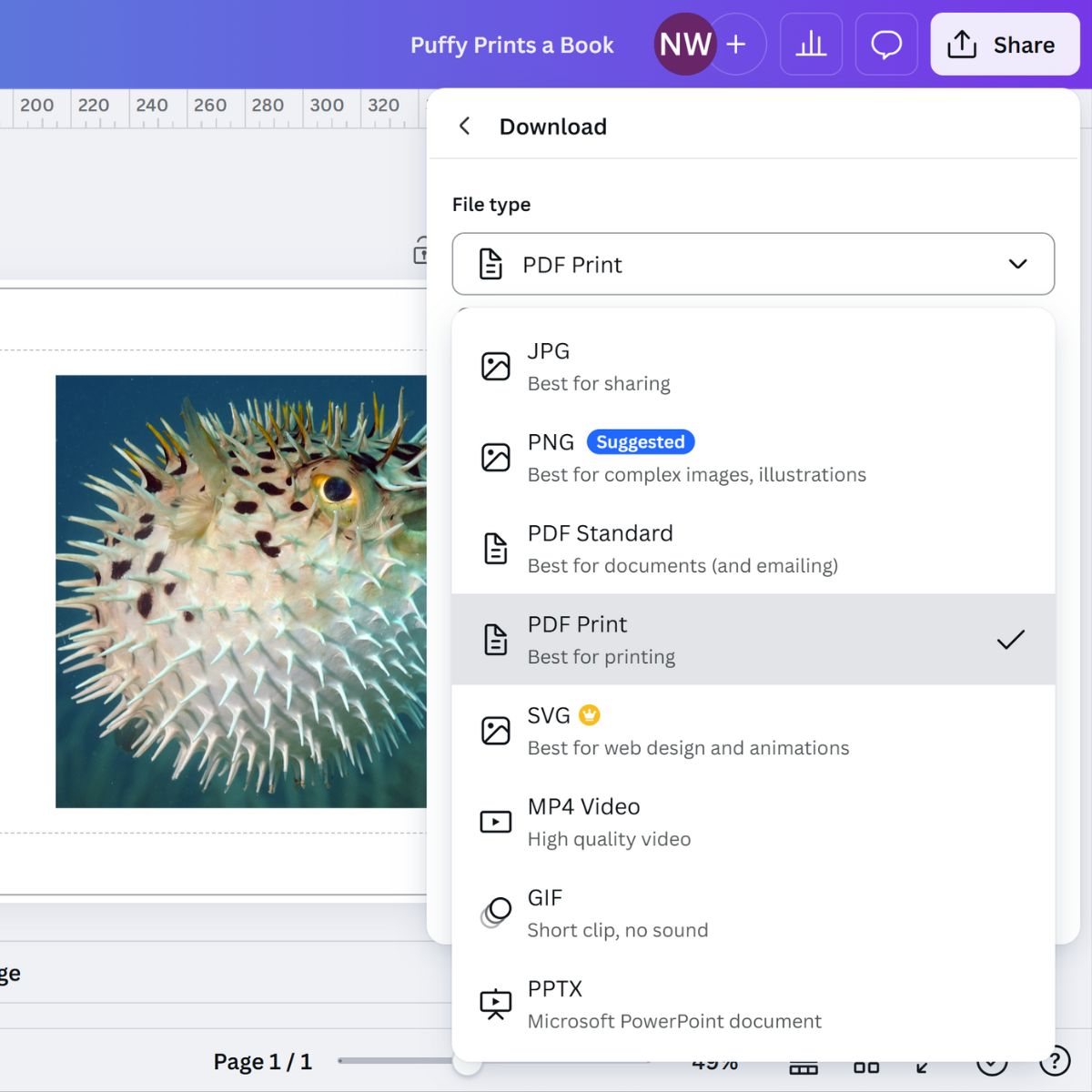Click the MP4 Video file type icon
The height and width of the screenshot is (1092, 1092).
click(495, 821)
